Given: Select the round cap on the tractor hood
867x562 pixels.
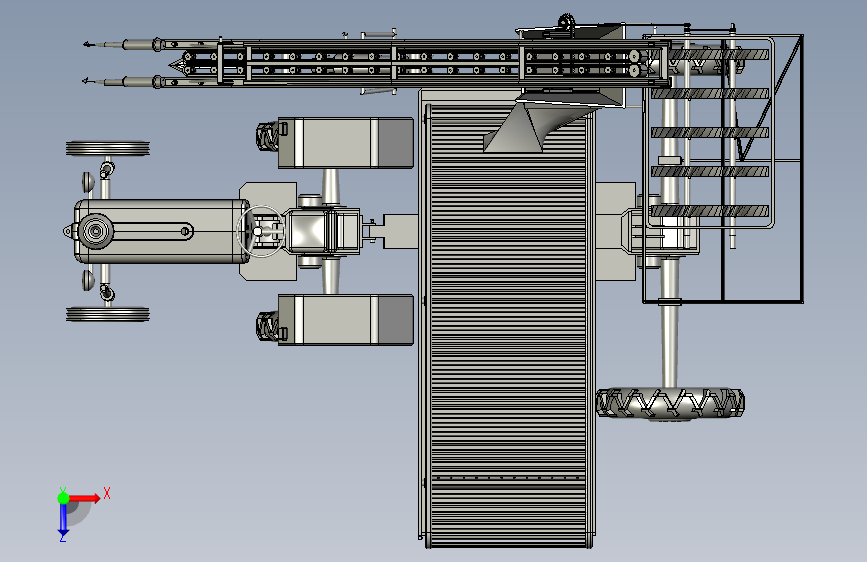Looking at the screenshot, I should point(95,231).
